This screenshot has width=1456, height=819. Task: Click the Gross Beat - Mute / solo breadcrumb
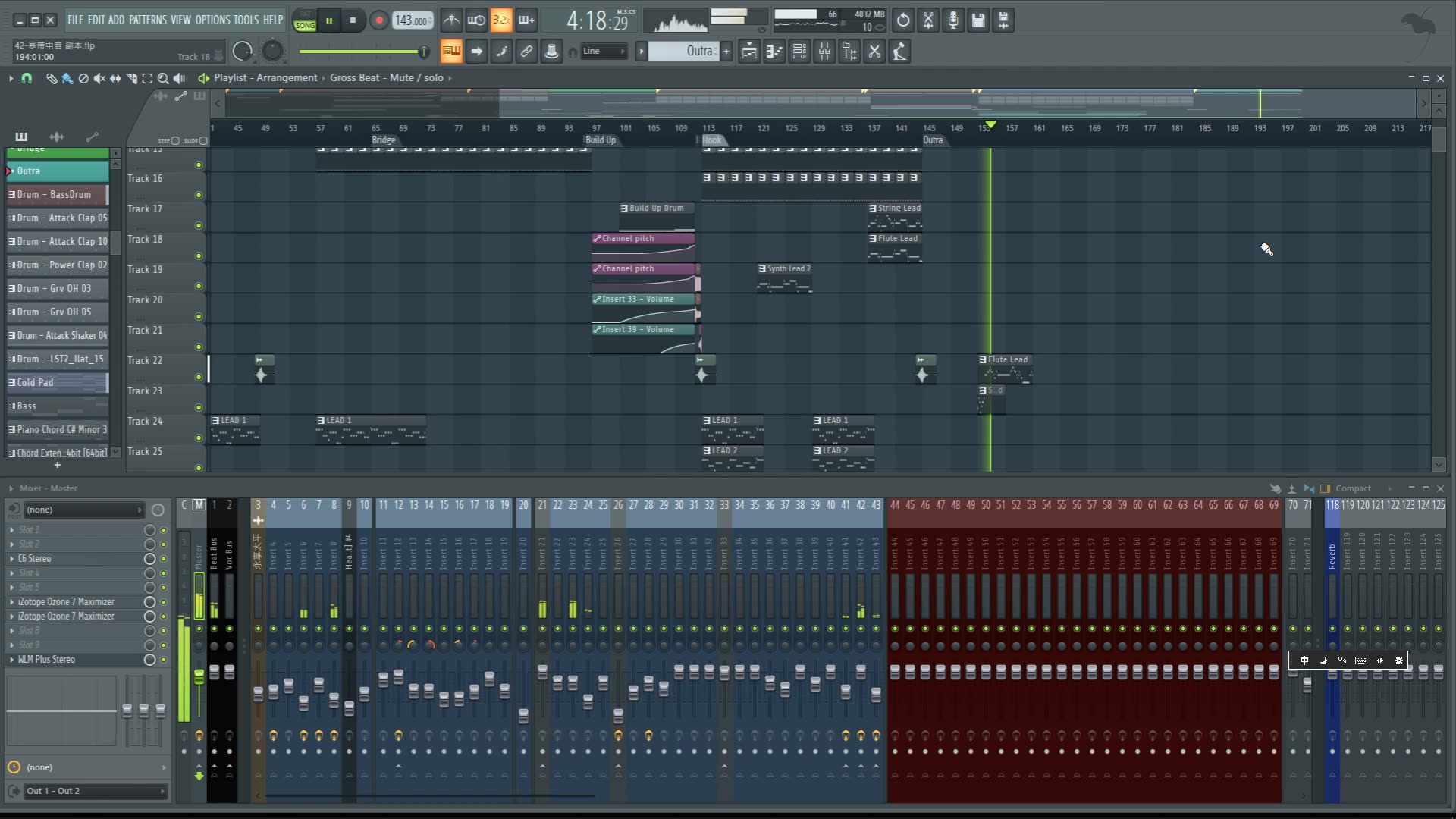[x=387, y=77]
